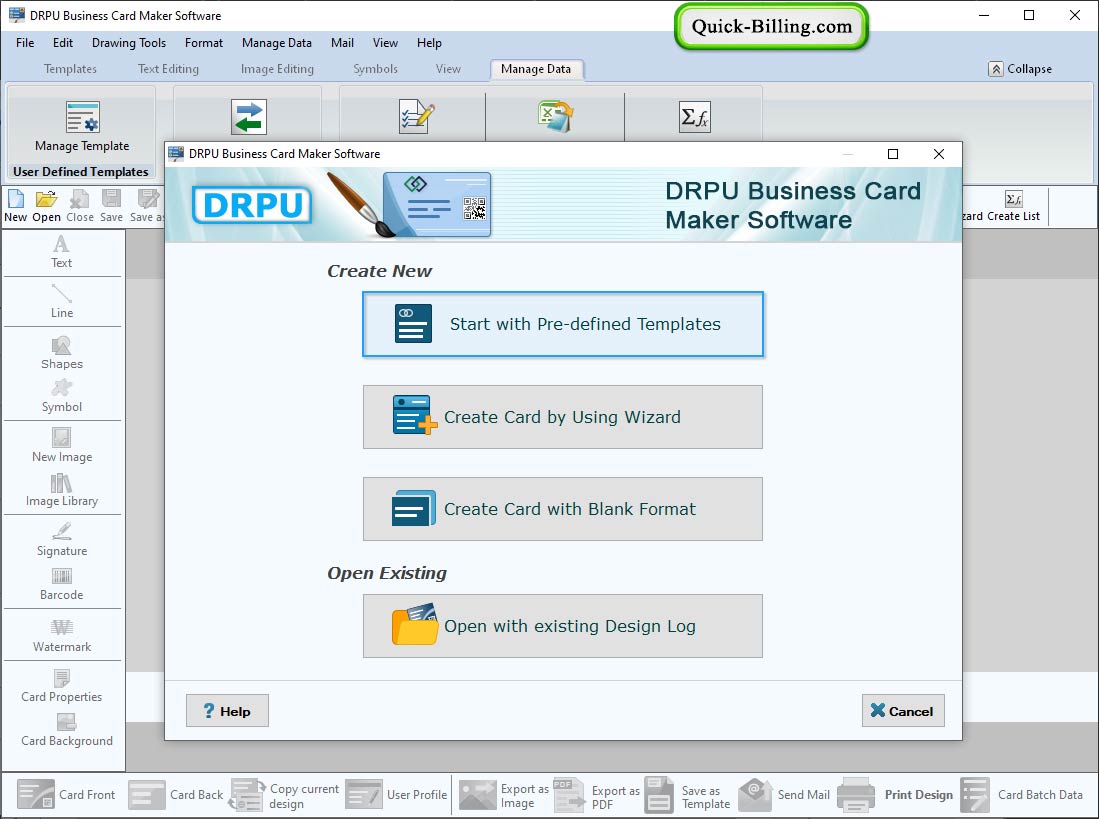Switch to the Symbols ribbon tab
Screen dimensions: 1099x819
tap(376, 69)
